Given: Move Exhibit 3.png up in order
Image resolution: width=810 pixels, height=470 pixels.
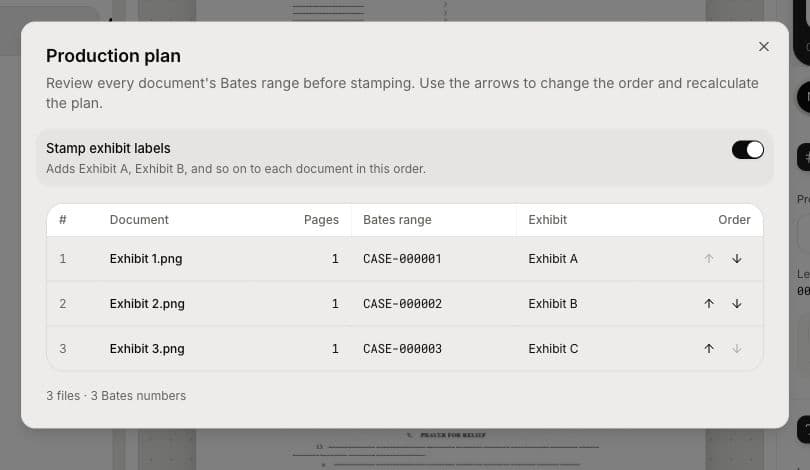Looking at the screenshot, I should [709, 349].
